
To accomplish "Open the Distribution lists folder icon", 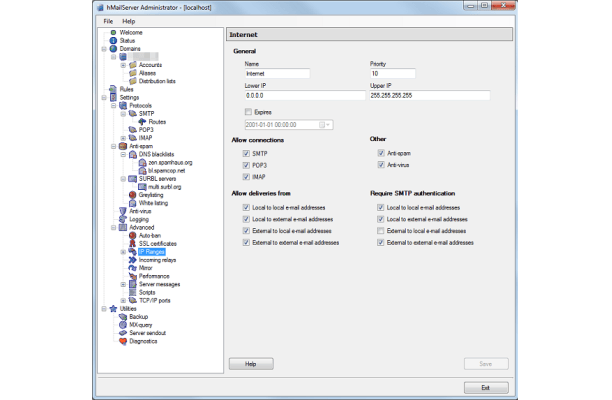I will (133, 81).
